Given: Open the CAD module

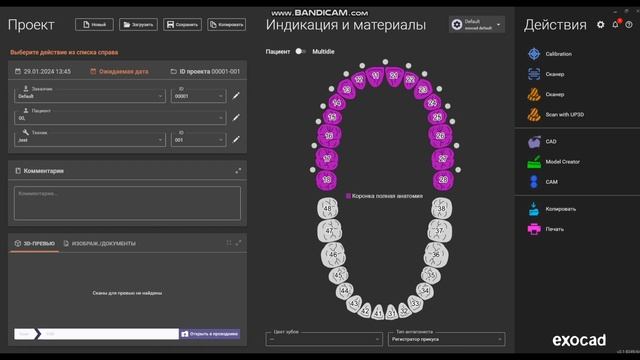Looking at the screenshot, I should (542, 142).
